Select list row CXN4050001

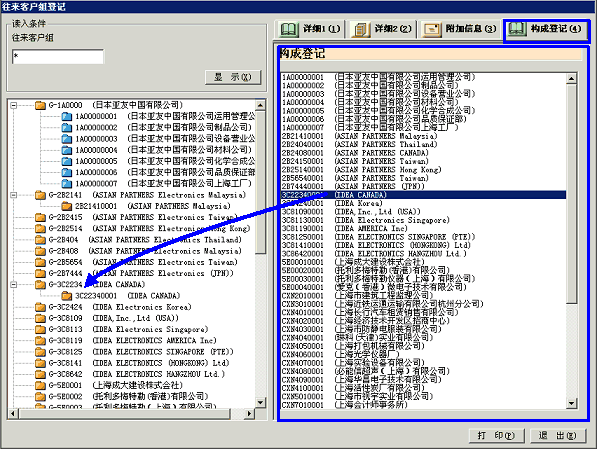pos(423,346)
